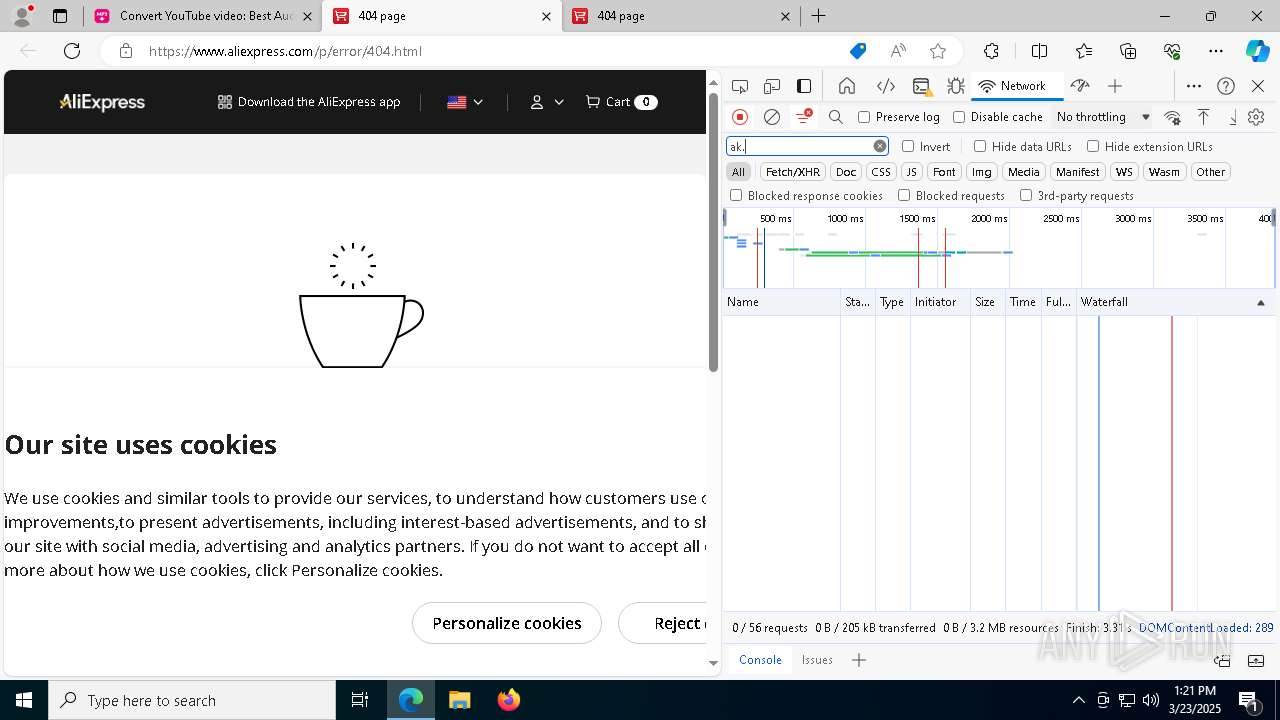1280x720 pixels.
Task: Click Download the AliExpress app link
Action: pos(309,102)
